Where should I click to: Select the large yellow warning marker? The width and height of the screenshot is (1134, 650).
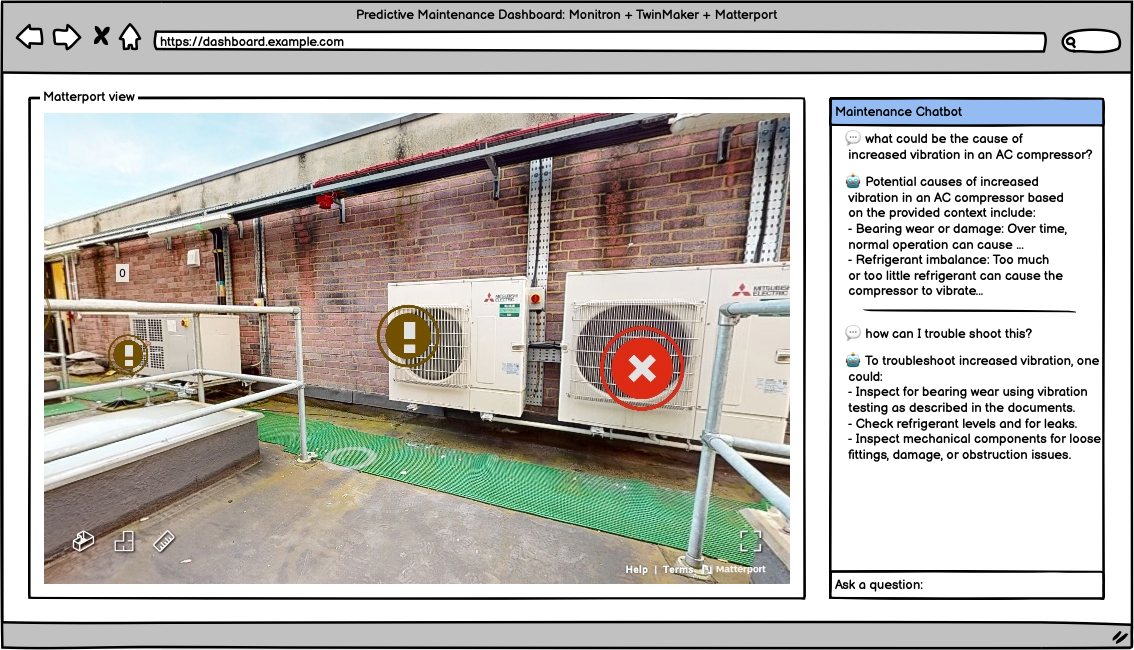coord(409,336)
